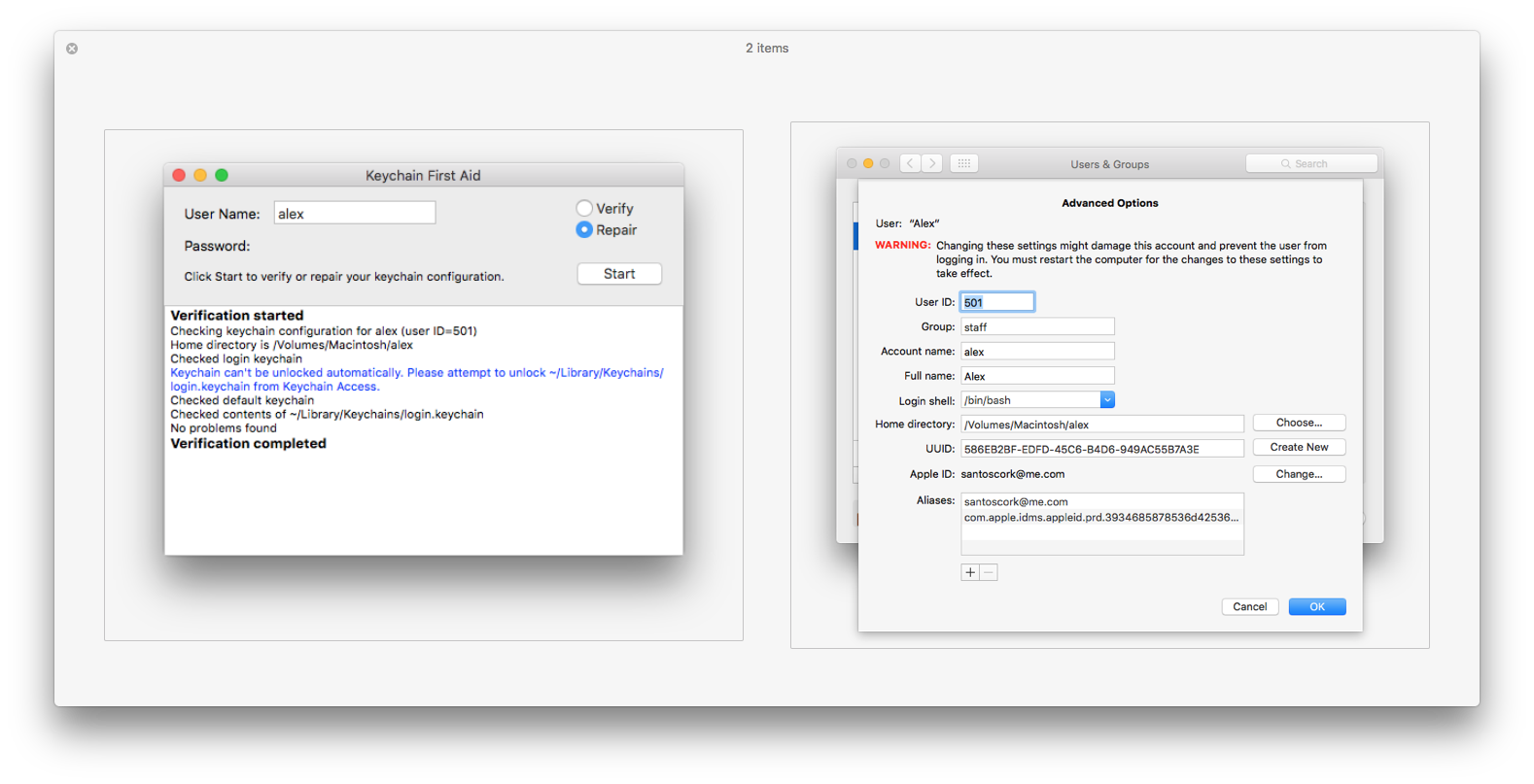This screenshot has width=1534, height=784.
Task: Click Choose... for Home directory
Action: coord(1299,423)
